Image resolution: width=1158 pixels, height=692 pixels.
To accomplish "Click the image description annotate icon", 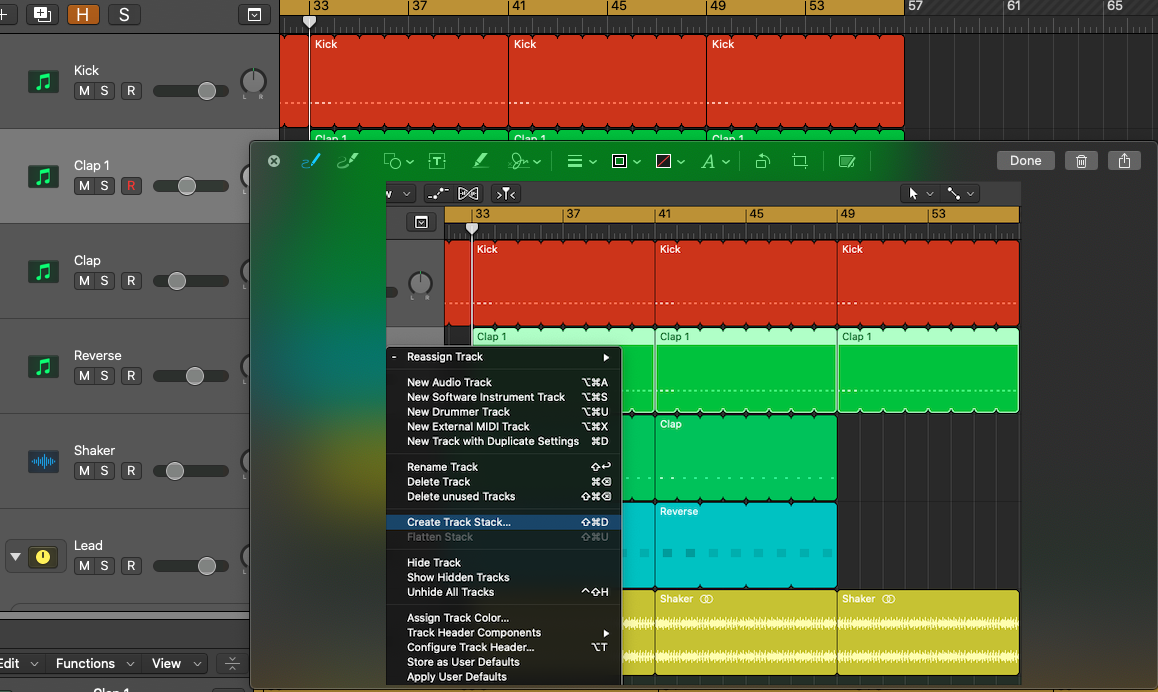I will point(847,161).
